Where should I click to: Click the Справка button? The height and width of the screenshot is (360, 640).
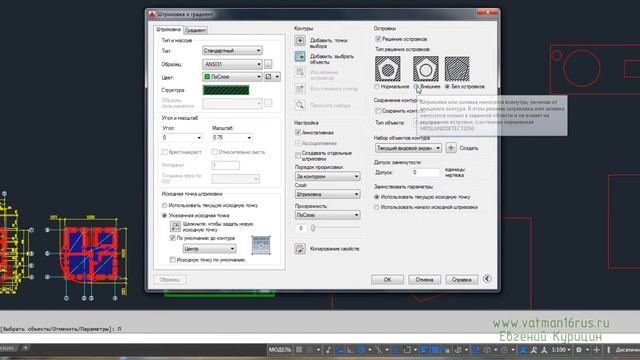(x=462, y=280)
